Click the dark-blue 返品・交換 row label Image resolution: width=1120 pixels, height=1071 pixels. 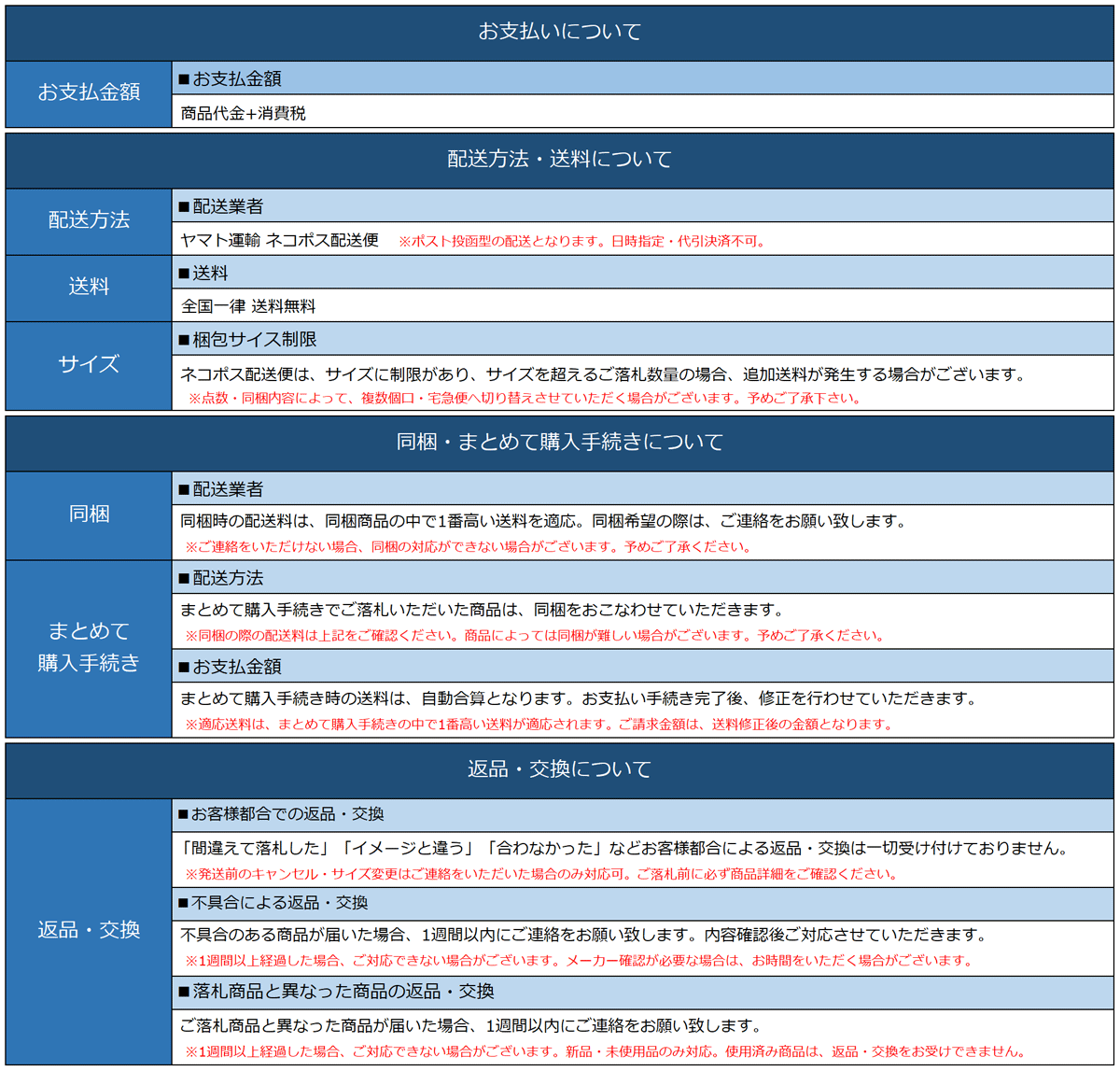[x=89, y=930]
